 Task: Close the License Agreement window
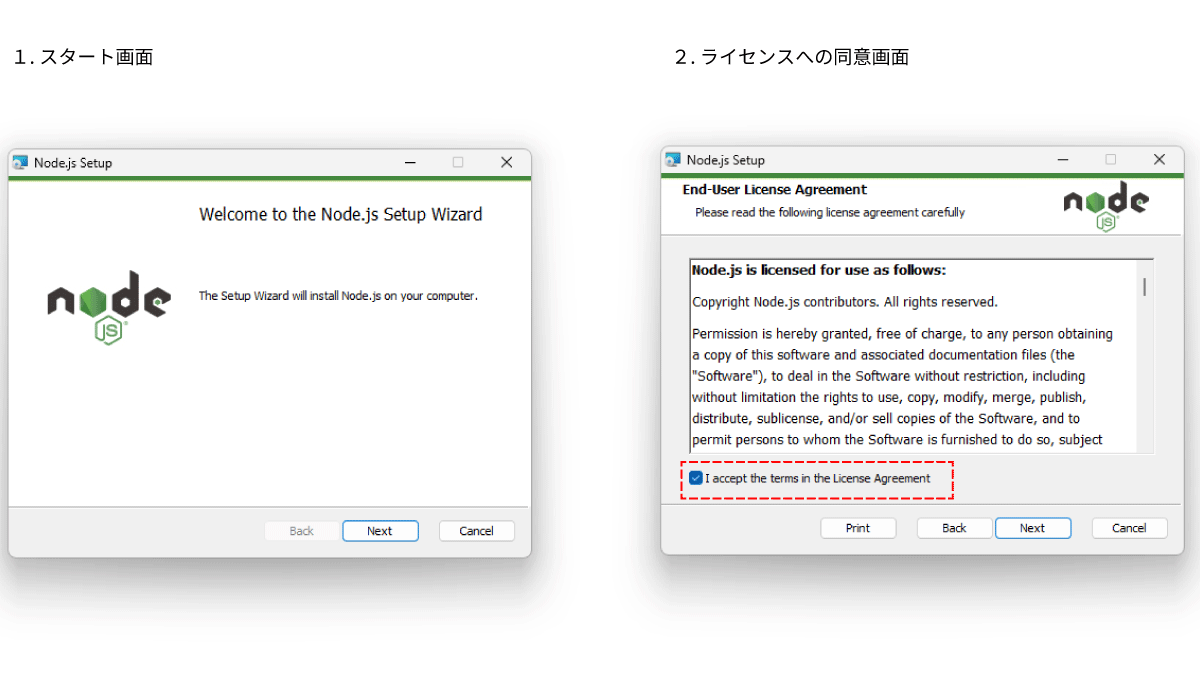click(x=1159, y=160)
